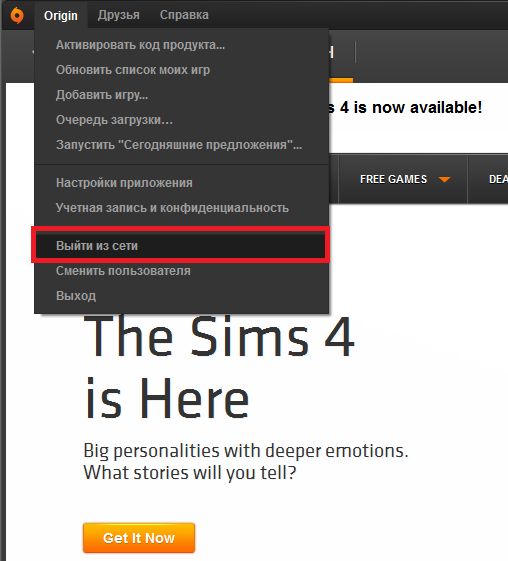Open the Друзья menu

pyautogui.click(x=119, y=15)
